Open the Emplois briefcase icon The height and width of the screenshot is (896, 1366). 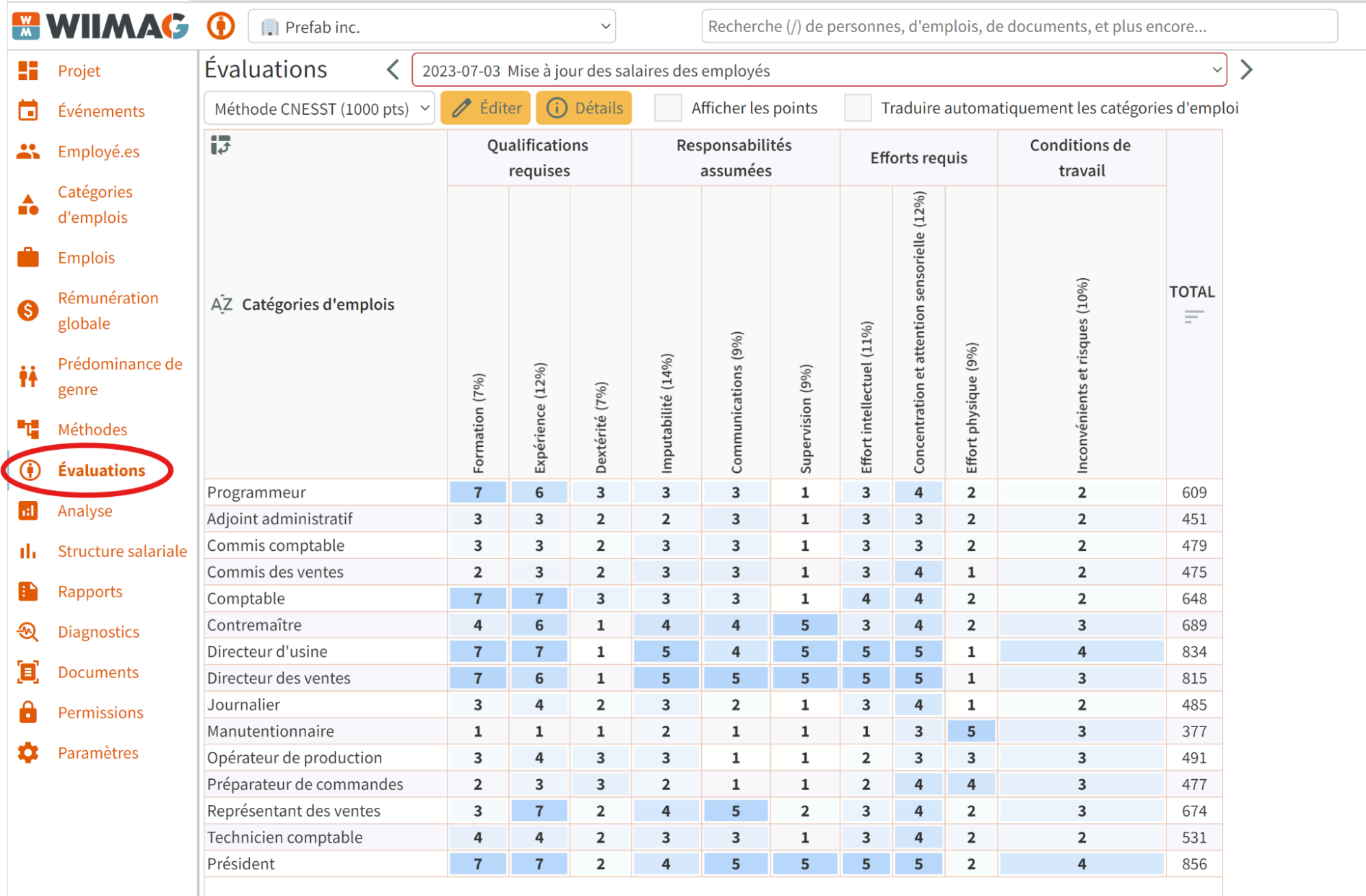28,258
